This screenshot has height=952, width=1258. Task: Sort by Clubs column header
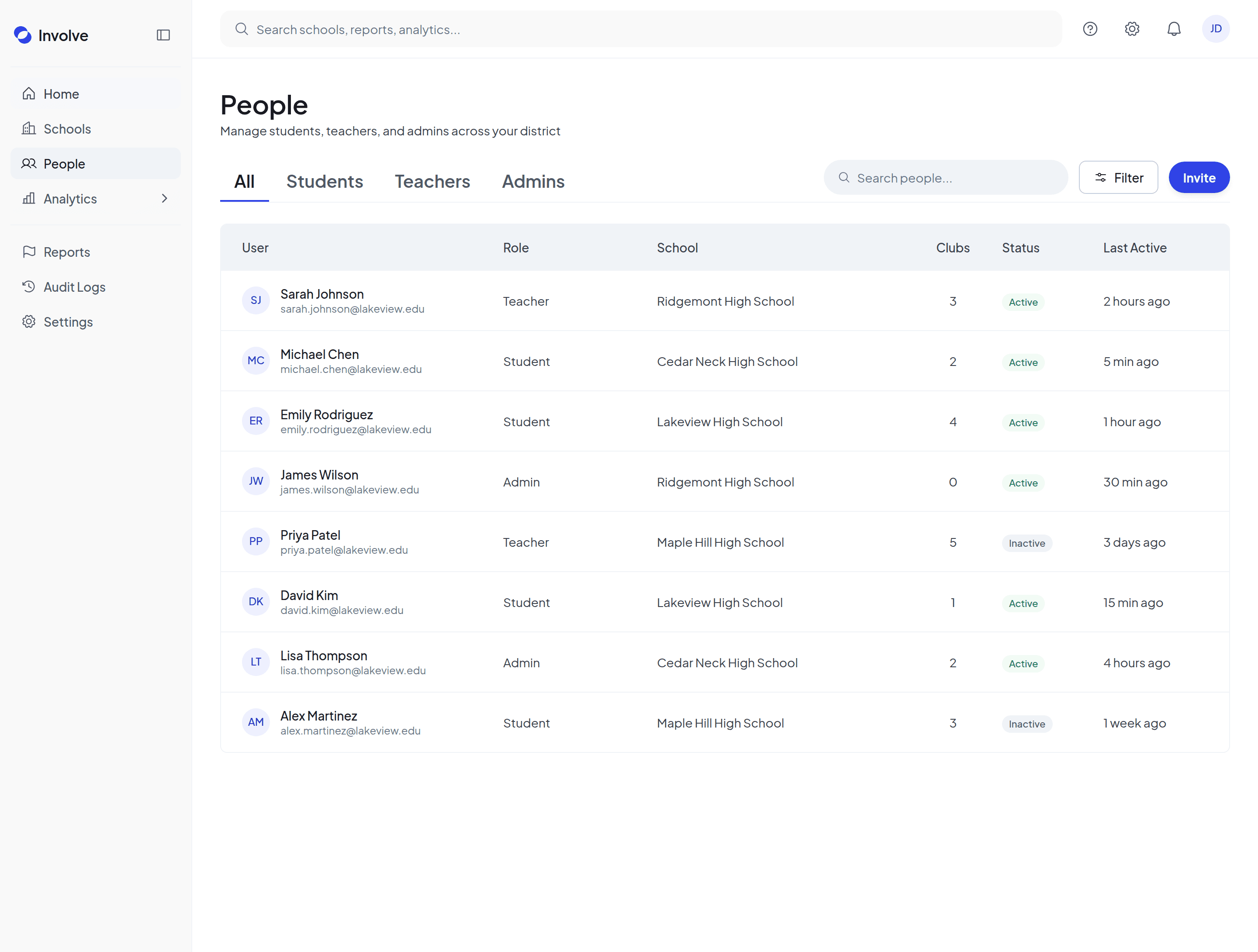pyautogui.click(x=953, y=247)
